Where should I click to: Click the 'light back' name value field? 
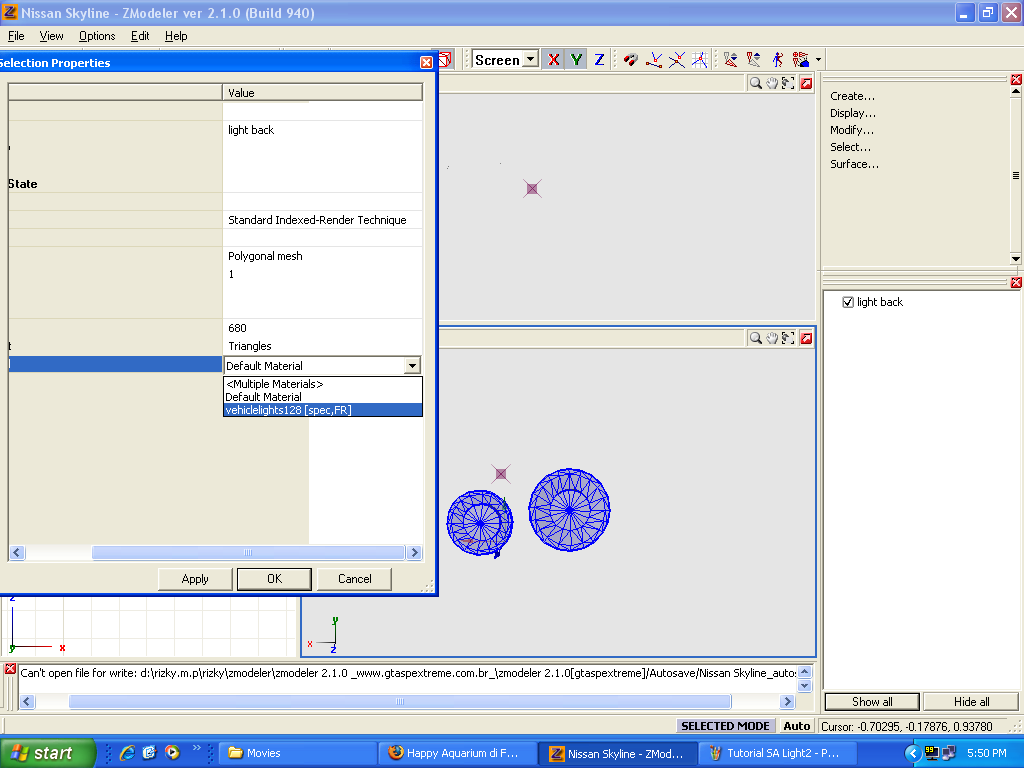click(323, 130)
